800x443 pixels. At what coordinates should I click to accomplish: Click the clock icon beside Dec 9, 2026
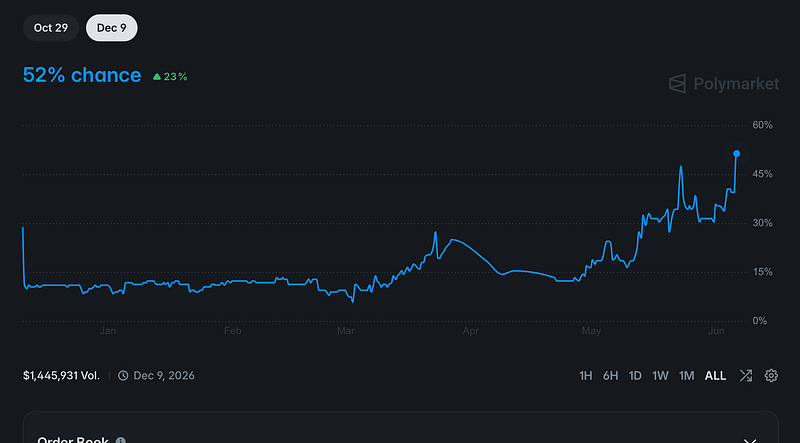click(x=123, y=376)
